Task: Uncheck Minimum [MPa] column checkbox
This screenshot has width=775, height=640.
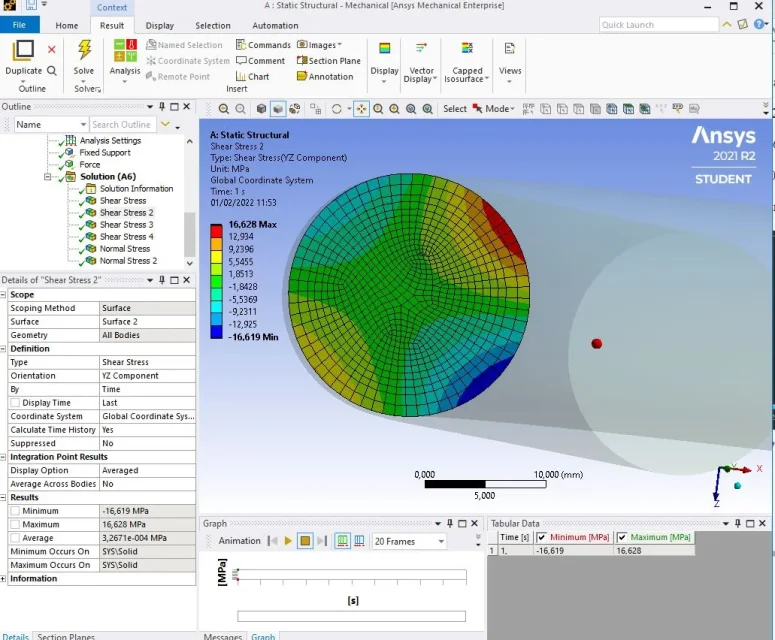Action: (542, 537)
